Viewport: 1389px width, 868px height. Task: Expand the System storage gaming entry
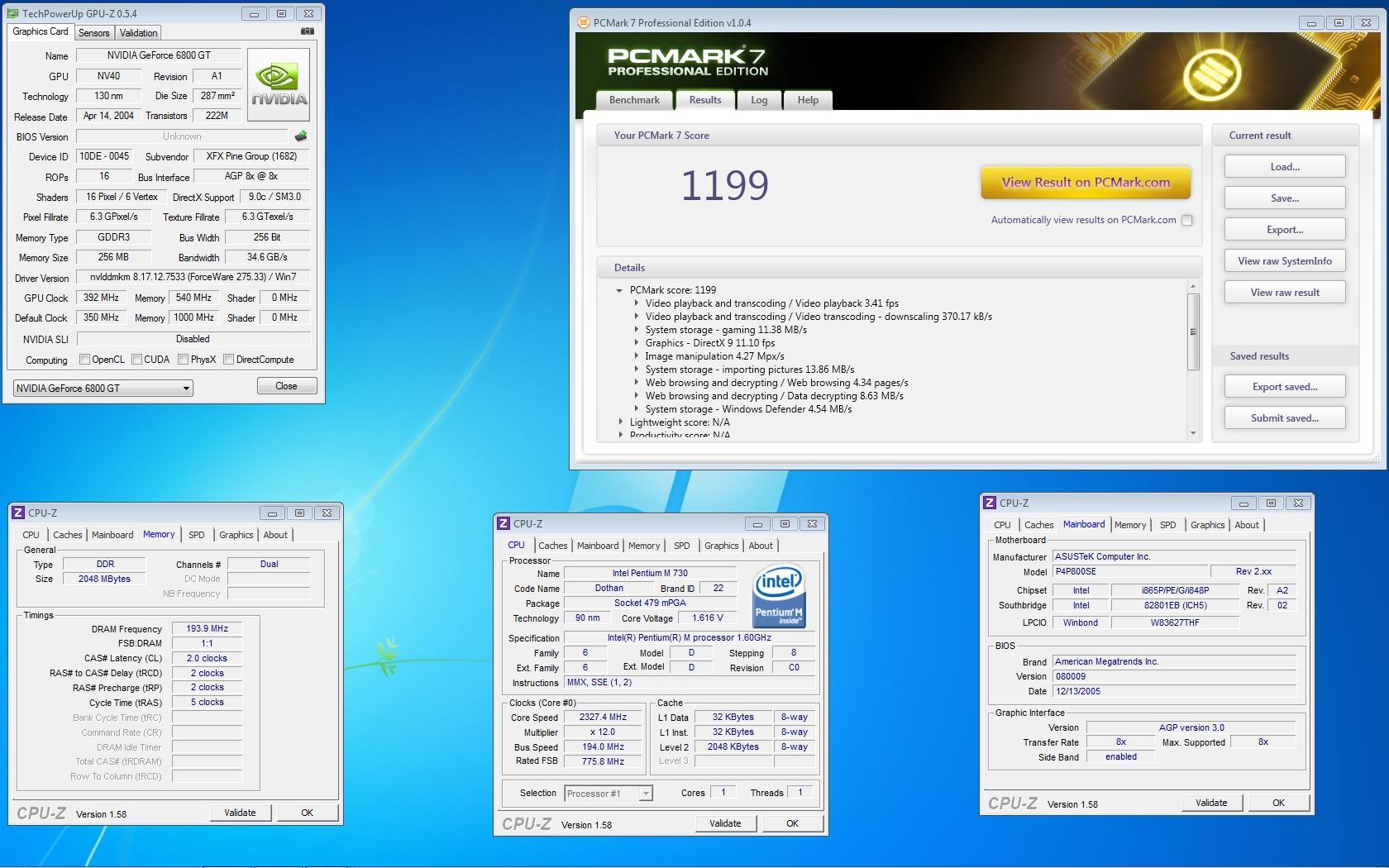click(636, 330)
